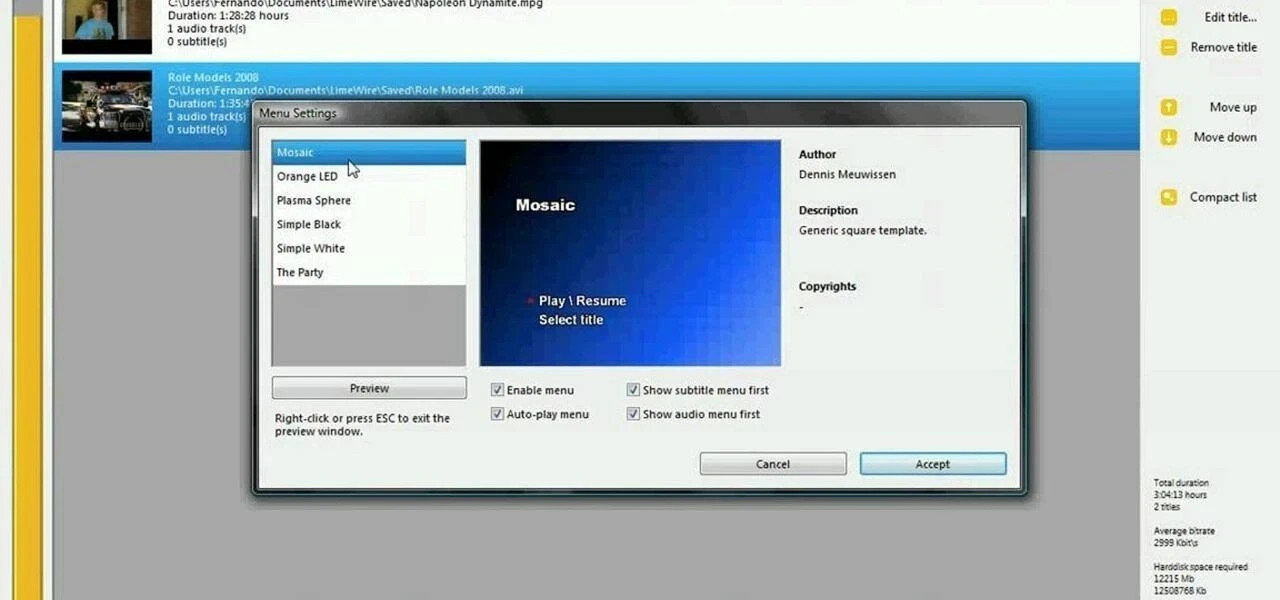The width and height of the screenshot is (1280, 600).
Task: Click the Role Models 2008 video thumbnail
Action: click(x=106, y=105)
